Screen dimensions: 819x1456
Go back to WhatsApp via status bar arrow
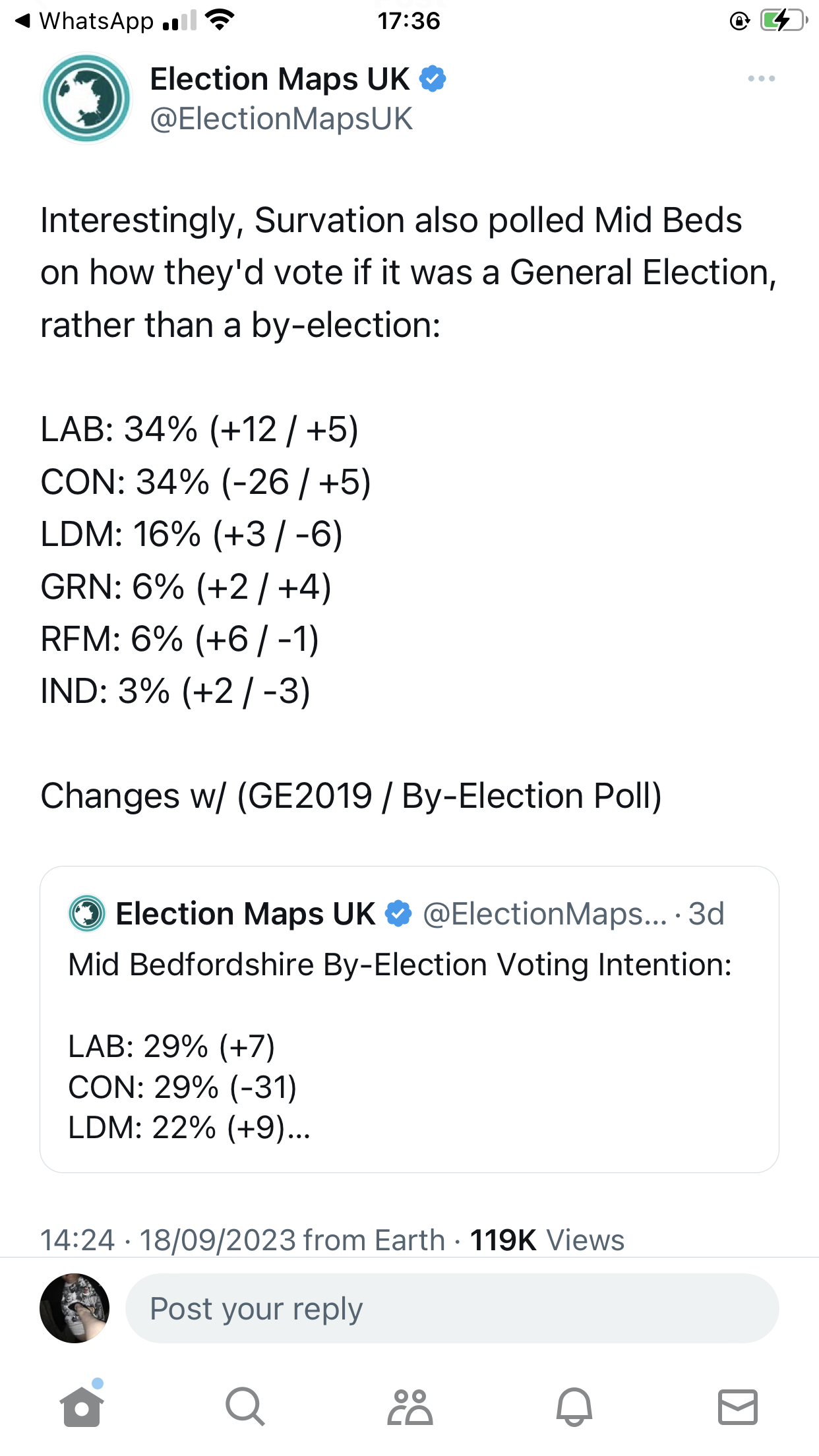tap(23, 21)
